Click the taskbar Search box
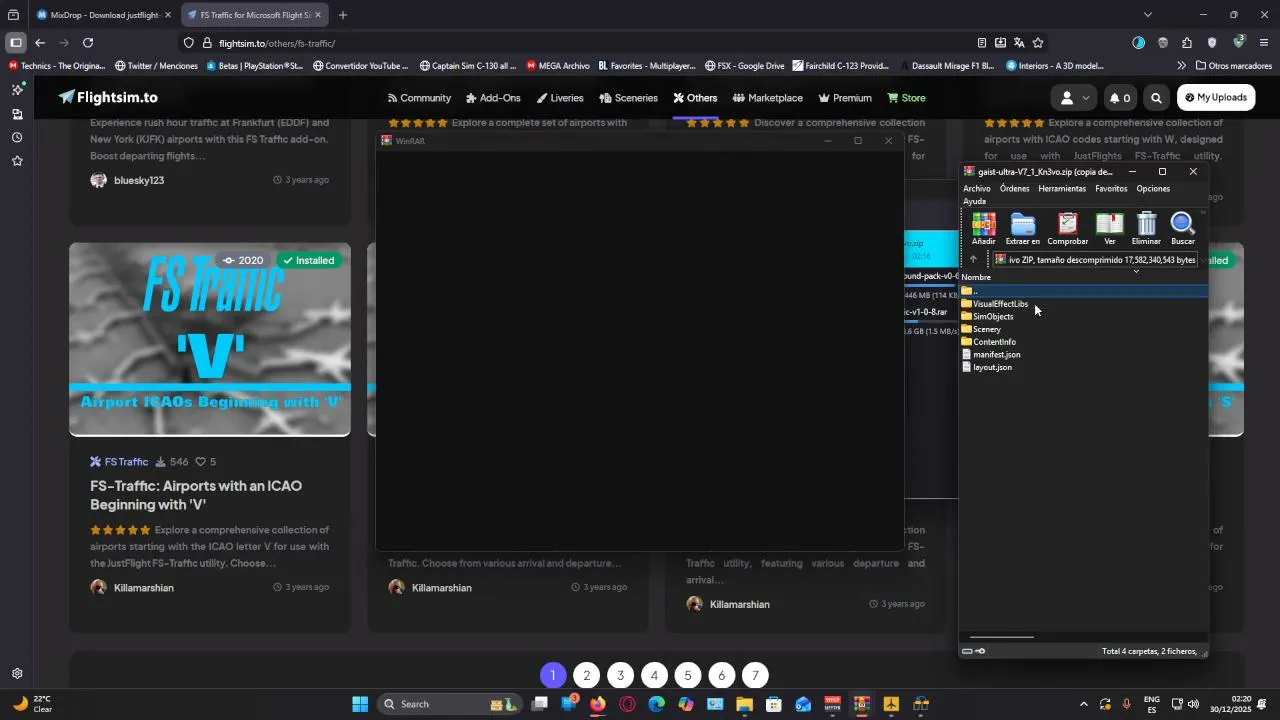The image size is (1280, 720). click(x=450, y=704)
